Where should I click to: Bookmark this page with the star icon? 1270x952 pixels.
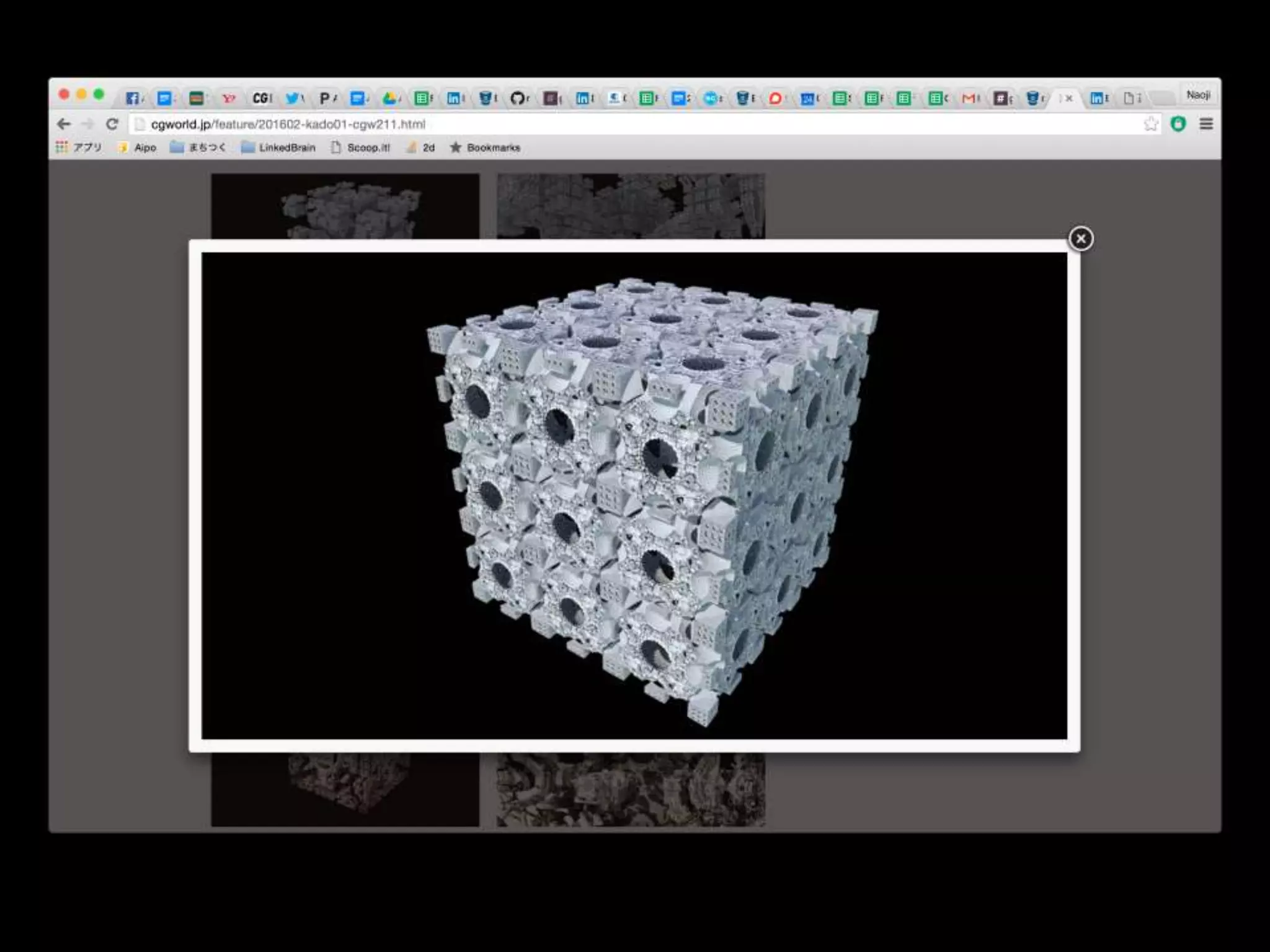[1151, 124]
